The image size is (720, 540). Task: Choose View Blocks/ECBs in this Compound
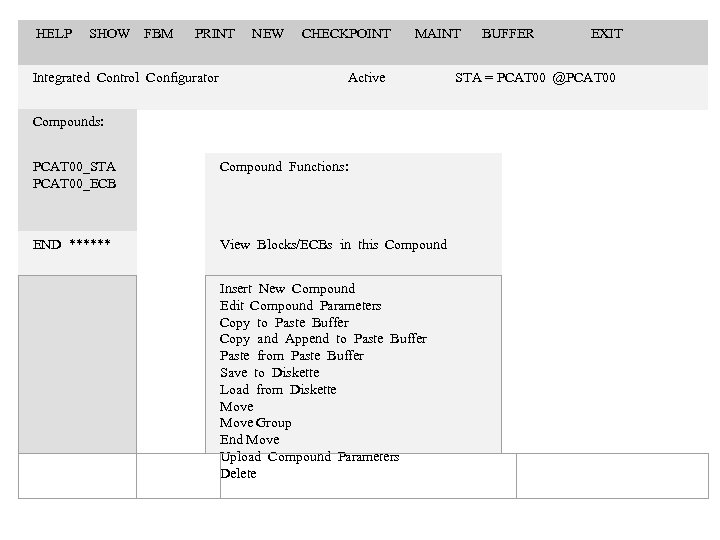pyautogui.click(x=333, y=245)
